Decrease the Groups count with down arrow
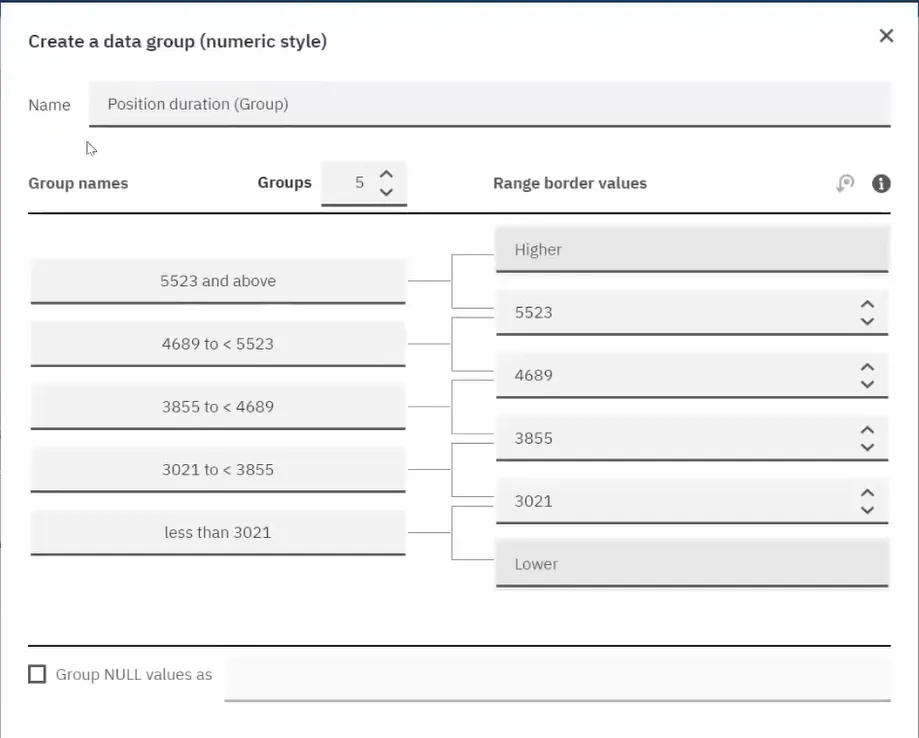 [386, 192]
